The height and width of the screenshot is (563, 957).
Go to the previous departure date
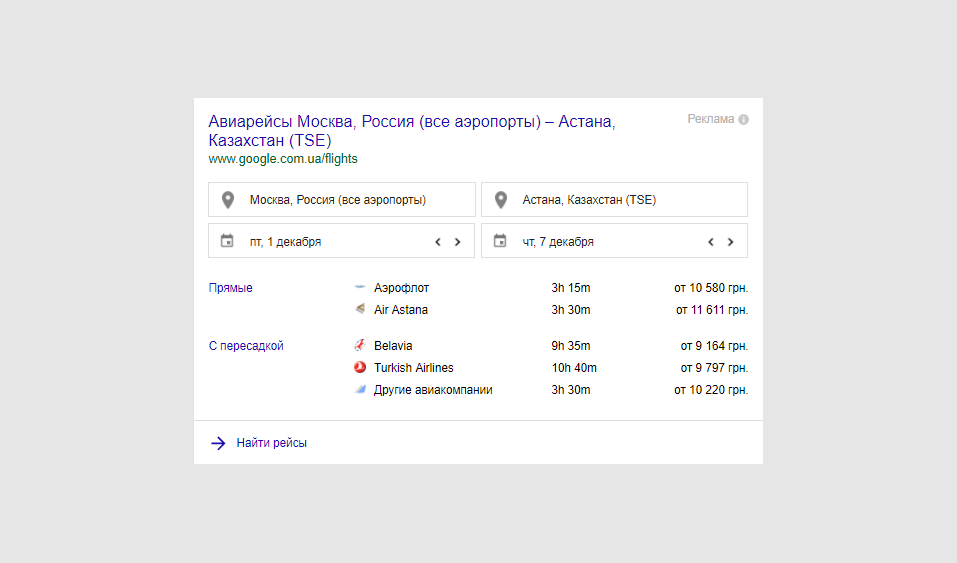coord(438,242)
